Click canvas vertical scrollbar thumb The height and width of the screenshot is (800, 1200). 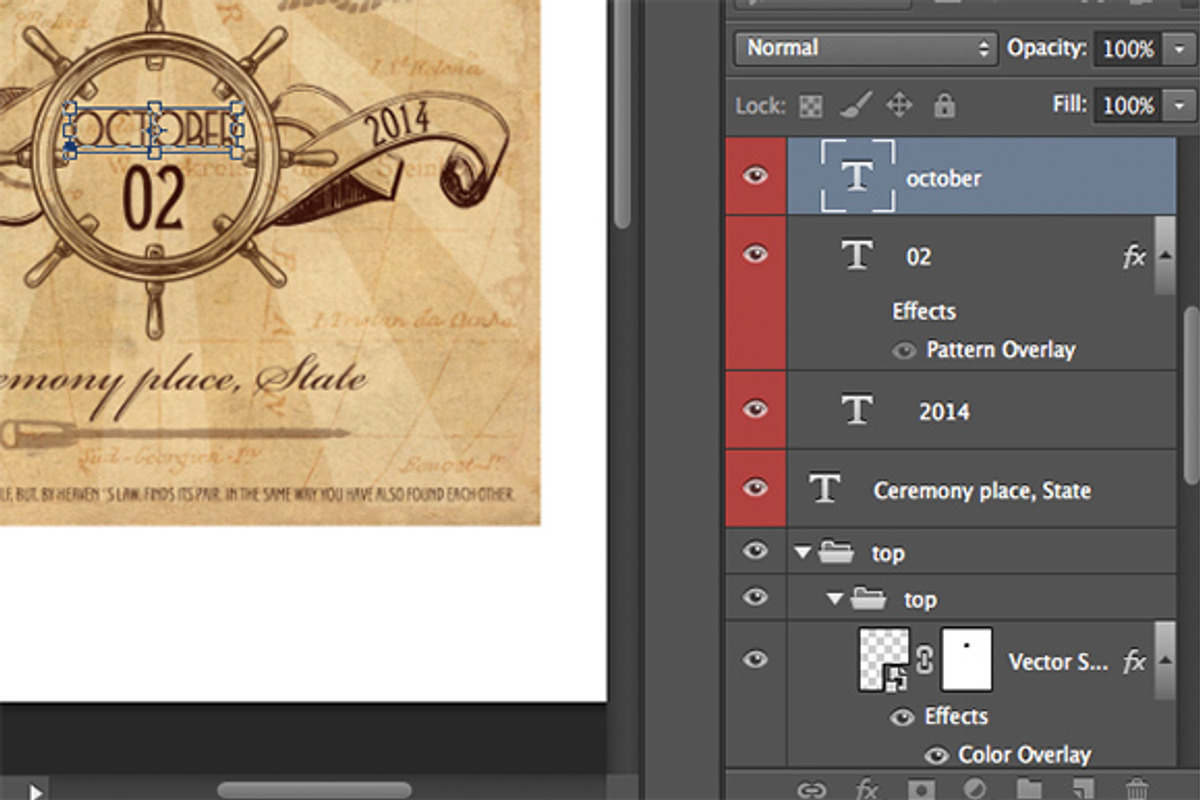[623, 112]
